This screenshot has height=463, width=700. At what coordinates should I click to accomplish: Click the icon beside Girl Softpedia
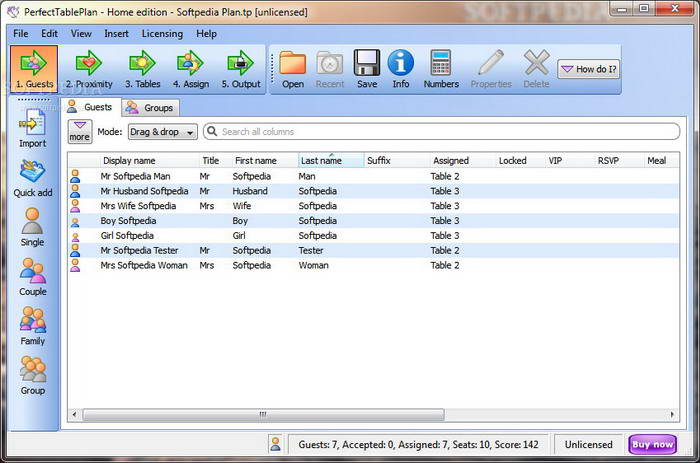coord(75,236)
